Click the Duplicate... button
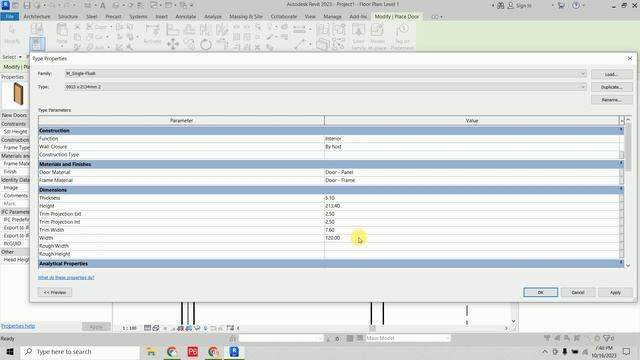Viewport: 640px width, 360px height. 611,87
